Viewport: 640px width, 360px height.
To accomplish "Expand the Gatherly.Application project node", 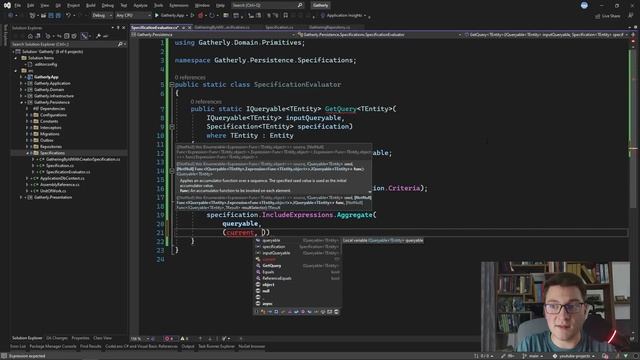I will click(x=21, y=83).
